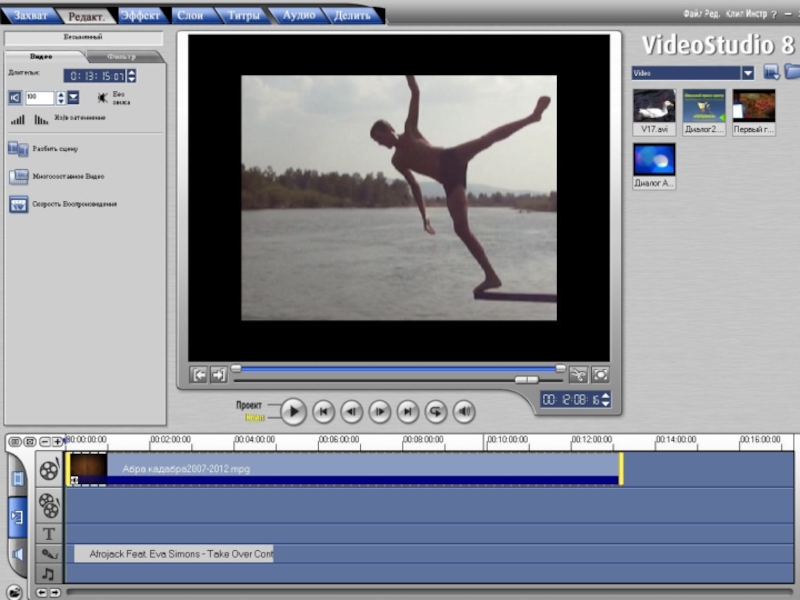Select the title track T icon
800x600 pixels.
48,534
